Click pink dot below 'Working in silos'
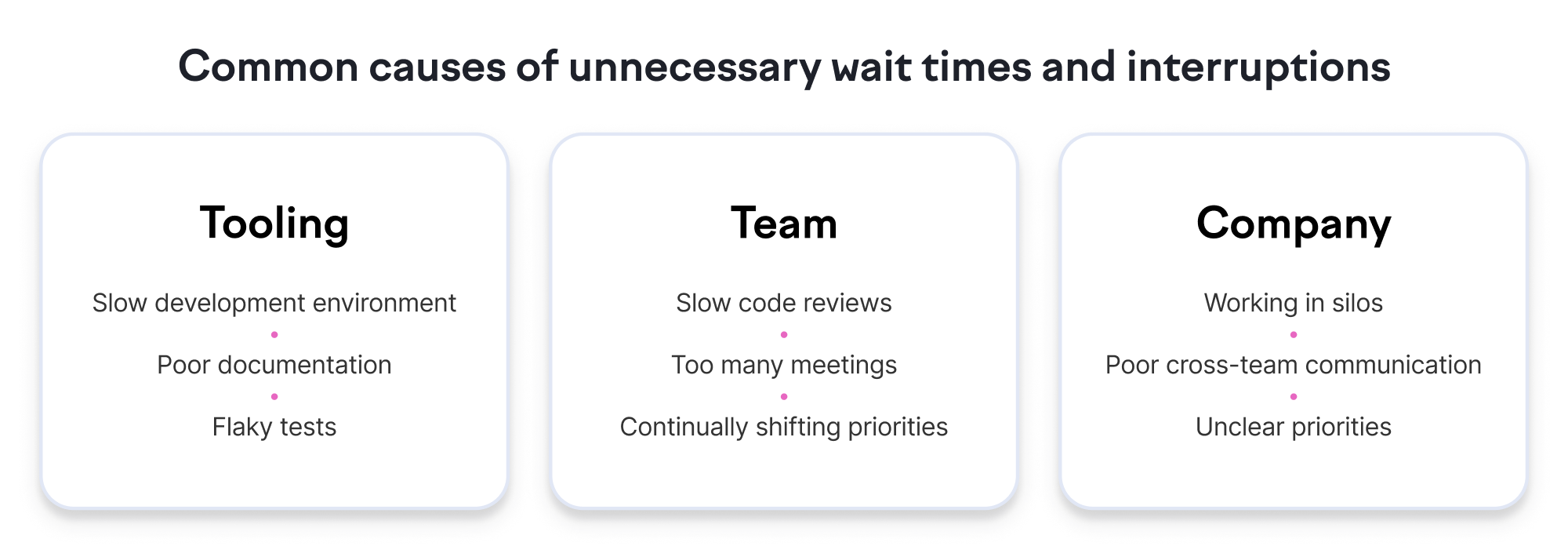The width and height of the screenshot is (1568, 546). coord(1294,335)
